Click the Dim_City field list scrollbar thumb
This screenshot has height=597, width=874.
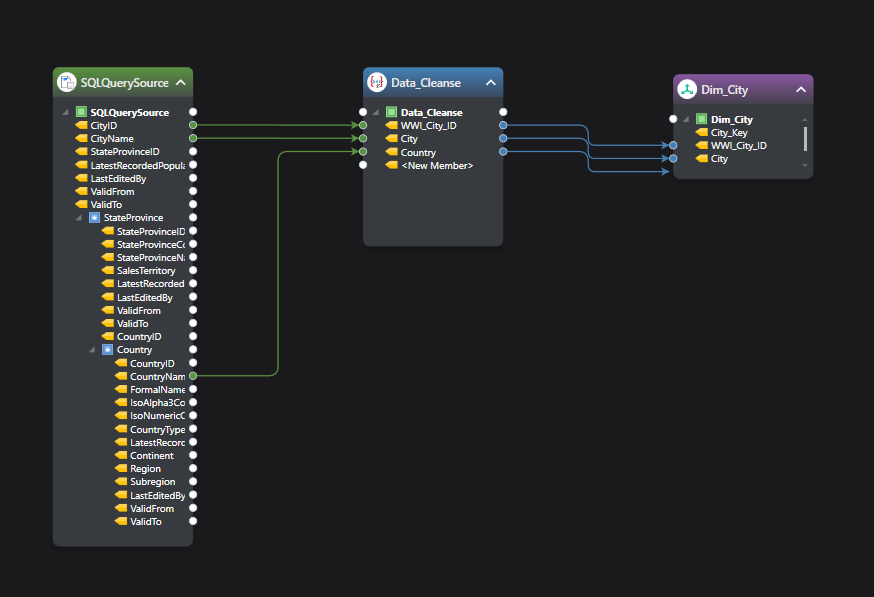(805, 139)
